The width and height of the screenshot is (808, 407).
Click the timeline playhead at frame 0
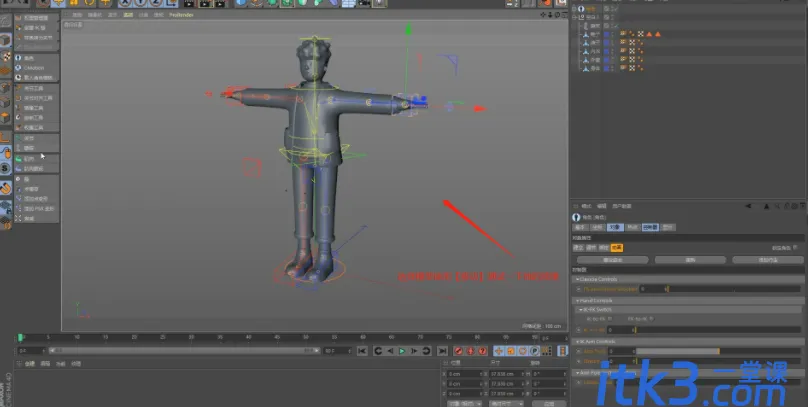click(20, 337)
